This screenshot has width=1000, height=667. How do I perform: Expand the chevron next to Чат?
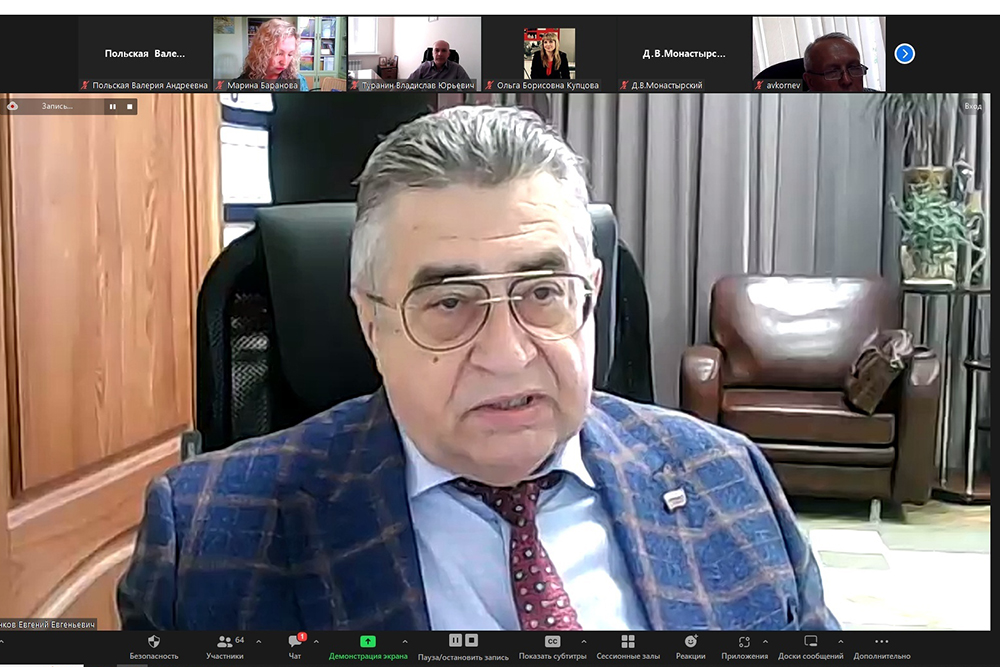point(317,641)
